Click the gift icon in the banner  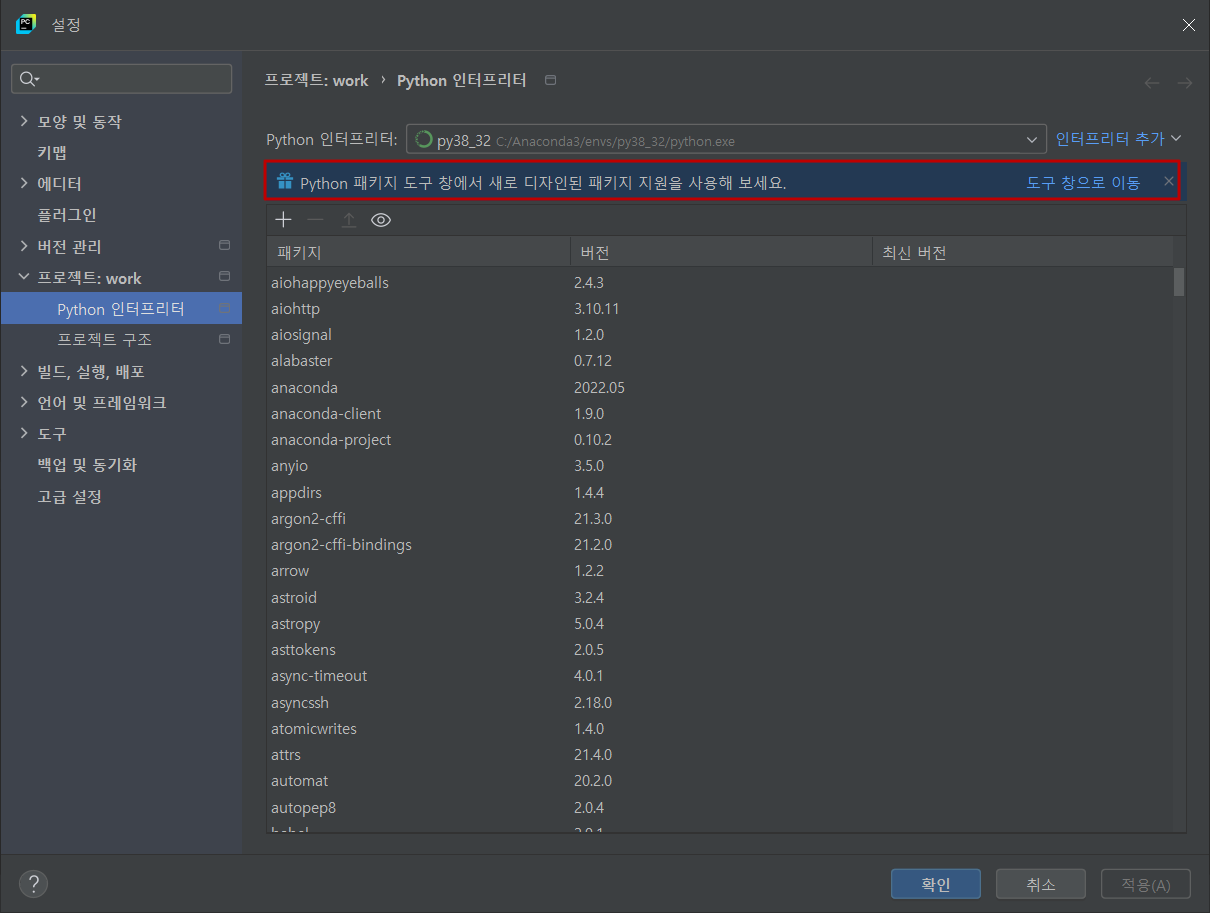[285, 182]
